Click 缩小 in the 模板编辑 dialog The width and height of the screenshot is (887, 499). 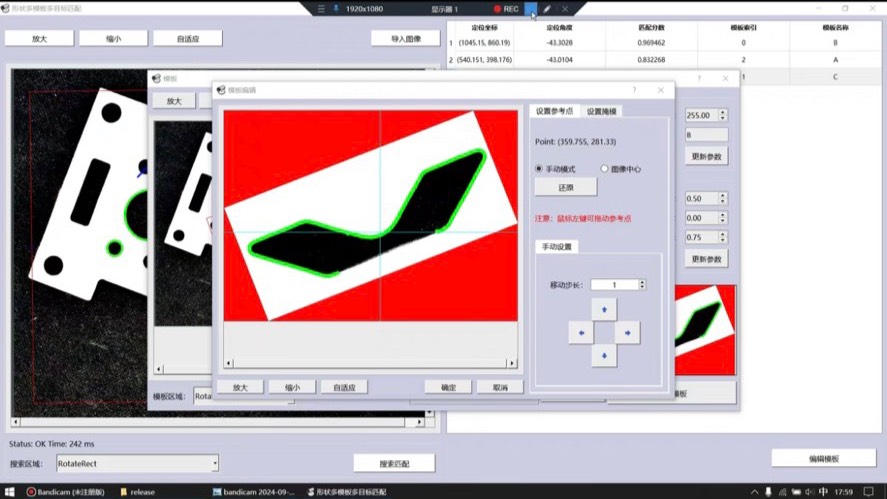pyautogui.click(x=292, y=388)
